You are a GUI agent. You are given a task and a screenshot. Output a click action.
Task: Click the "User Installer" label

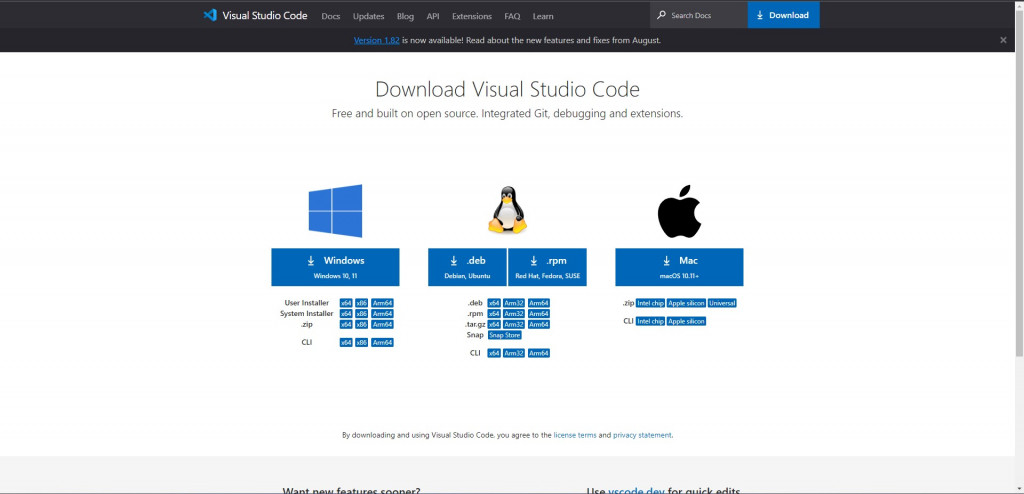(307, 303)
